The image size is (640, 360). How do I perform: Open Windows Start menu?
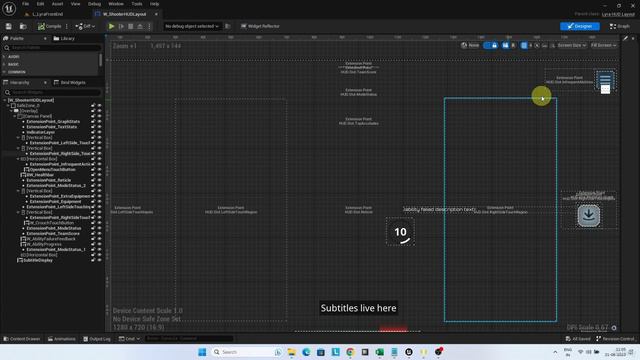[202, 352]
